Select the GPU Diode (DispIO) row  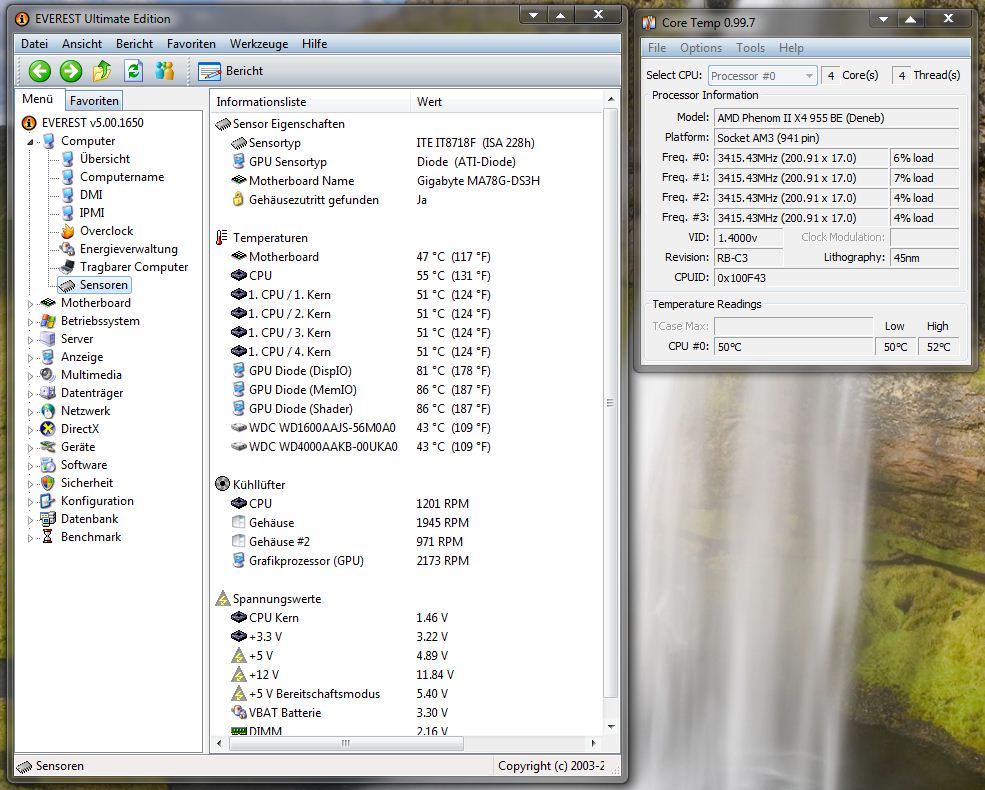[360, 371]
